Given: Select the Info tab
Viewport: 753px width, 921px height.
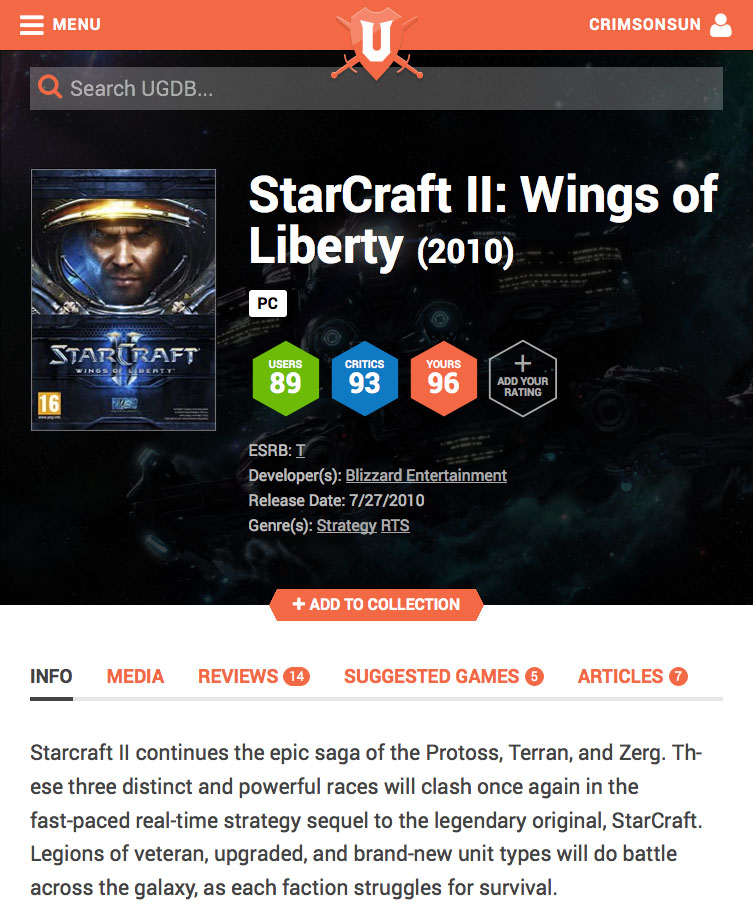Looking at the screenshot, I should 51,676.
